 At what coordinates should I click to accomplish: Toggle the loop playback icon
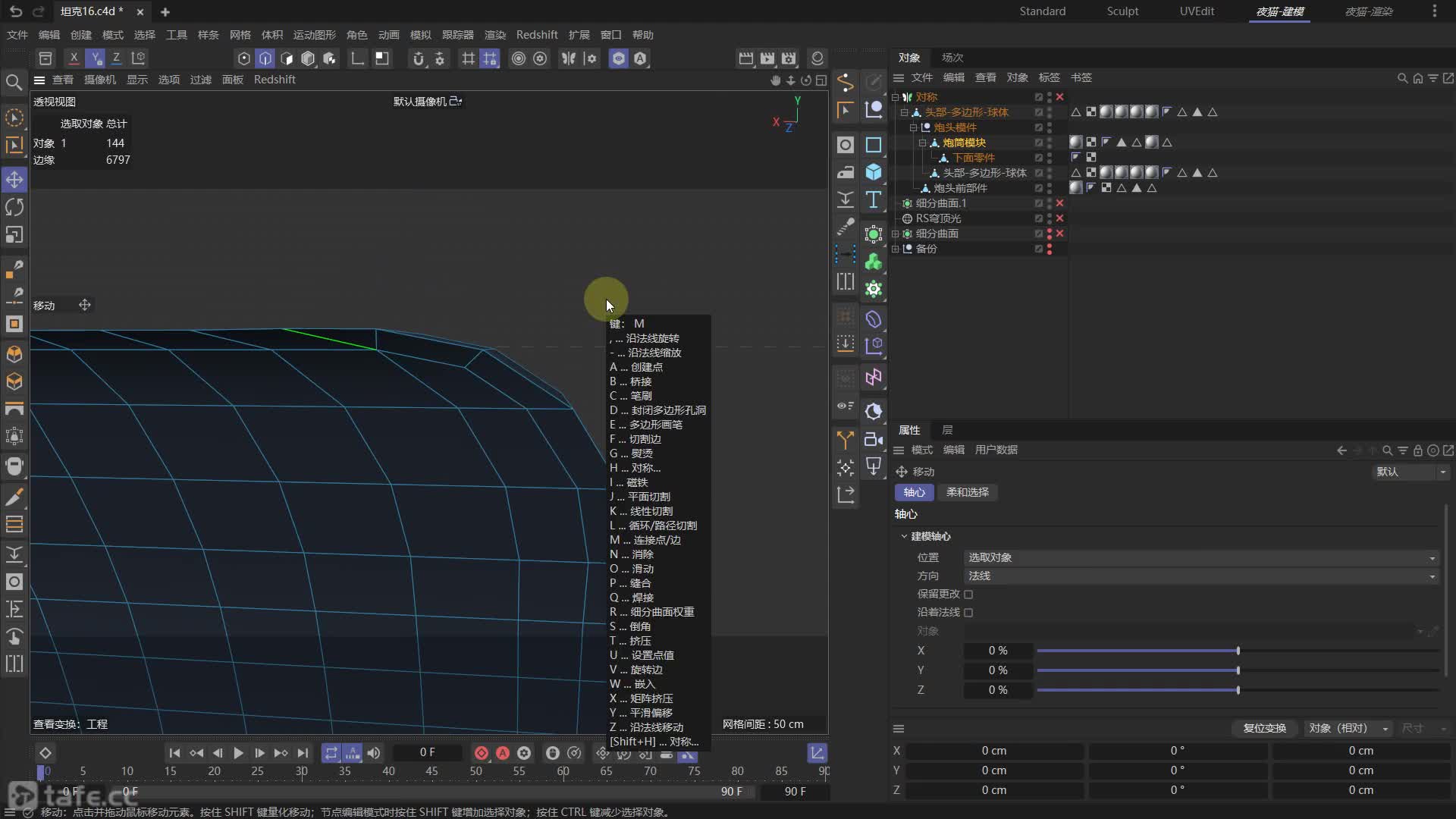click(x=331, y=753)
